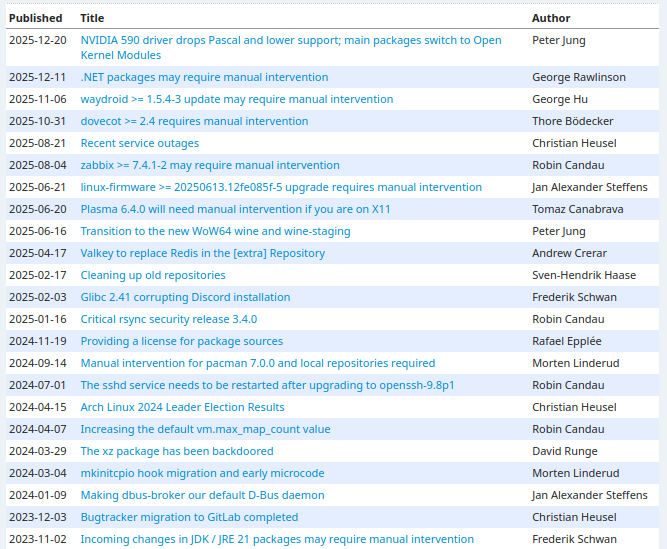This screenshot has height=549, width=667.
Task: Click author Sven-Hendrik Haase
Action: coord(584,276)
